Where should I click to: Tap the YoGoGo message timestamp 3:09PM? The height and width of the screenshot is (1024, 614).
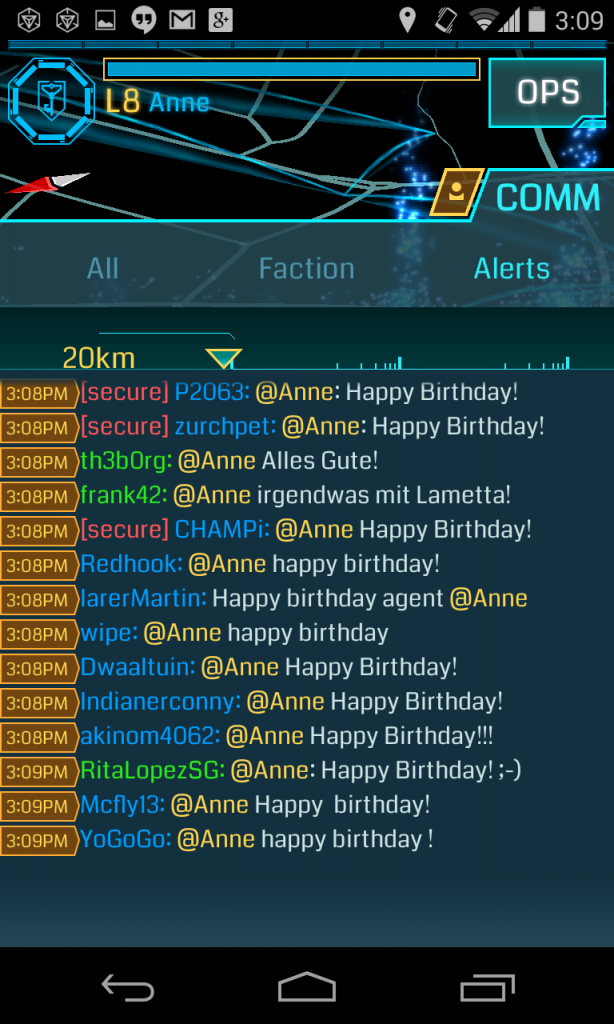pos(39,840)
